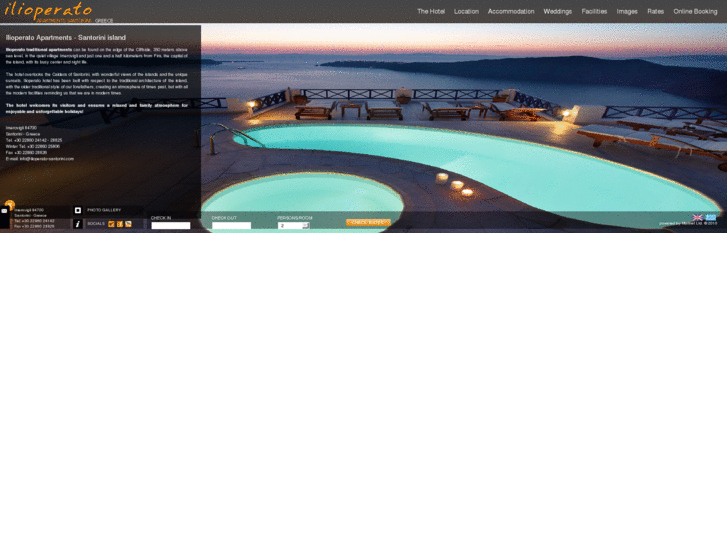Open The Hotel menu item
The height and width of the screenshot is (545, 727).
point(431,11)
